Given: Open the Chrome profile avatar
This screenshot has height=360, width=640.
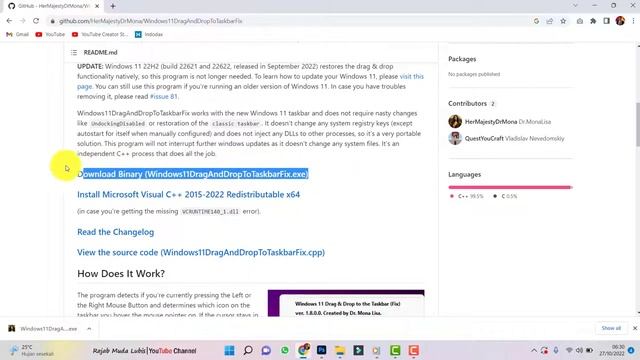Looking at the screenshot, I should (620, 21).
